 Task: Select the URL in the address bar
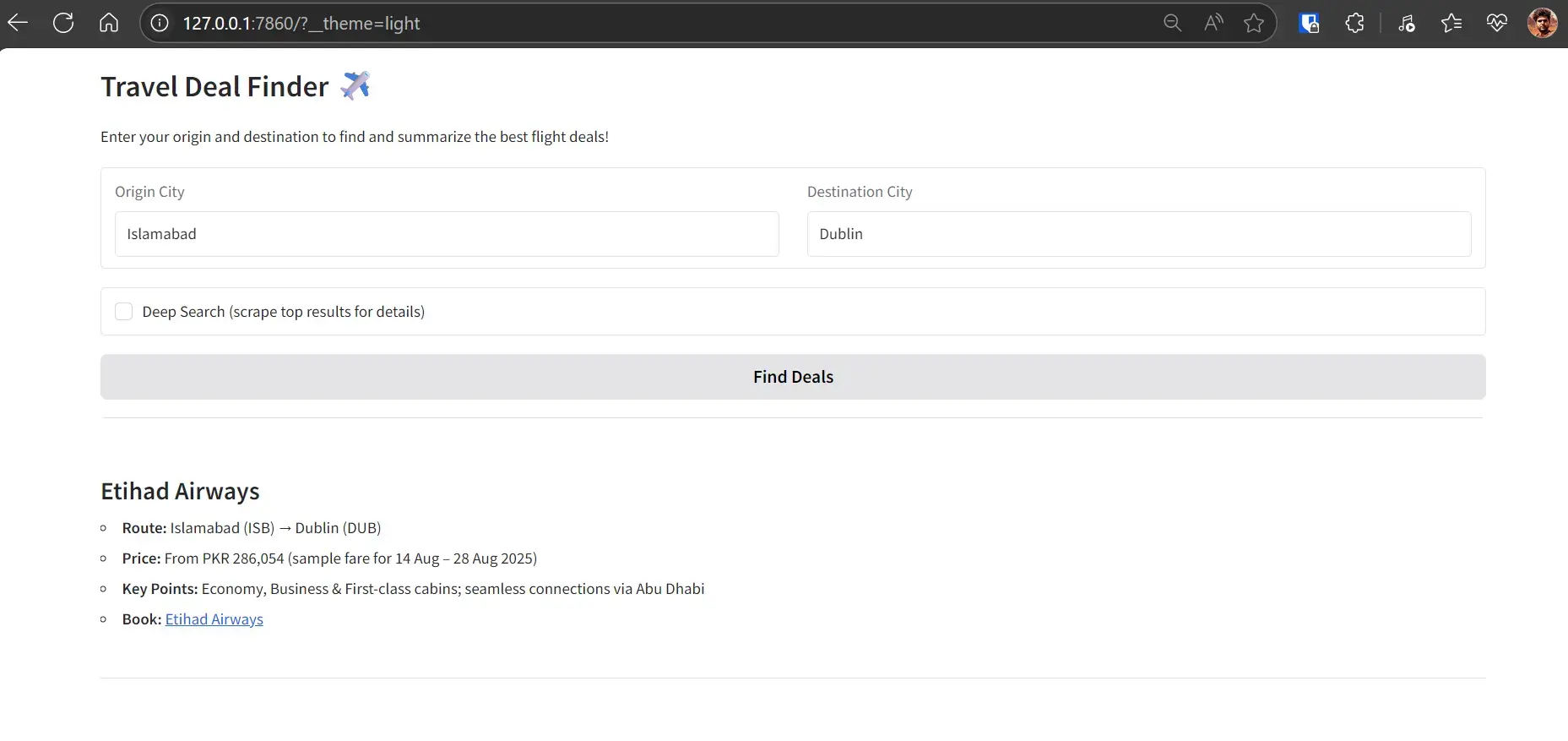click(301, 24)
